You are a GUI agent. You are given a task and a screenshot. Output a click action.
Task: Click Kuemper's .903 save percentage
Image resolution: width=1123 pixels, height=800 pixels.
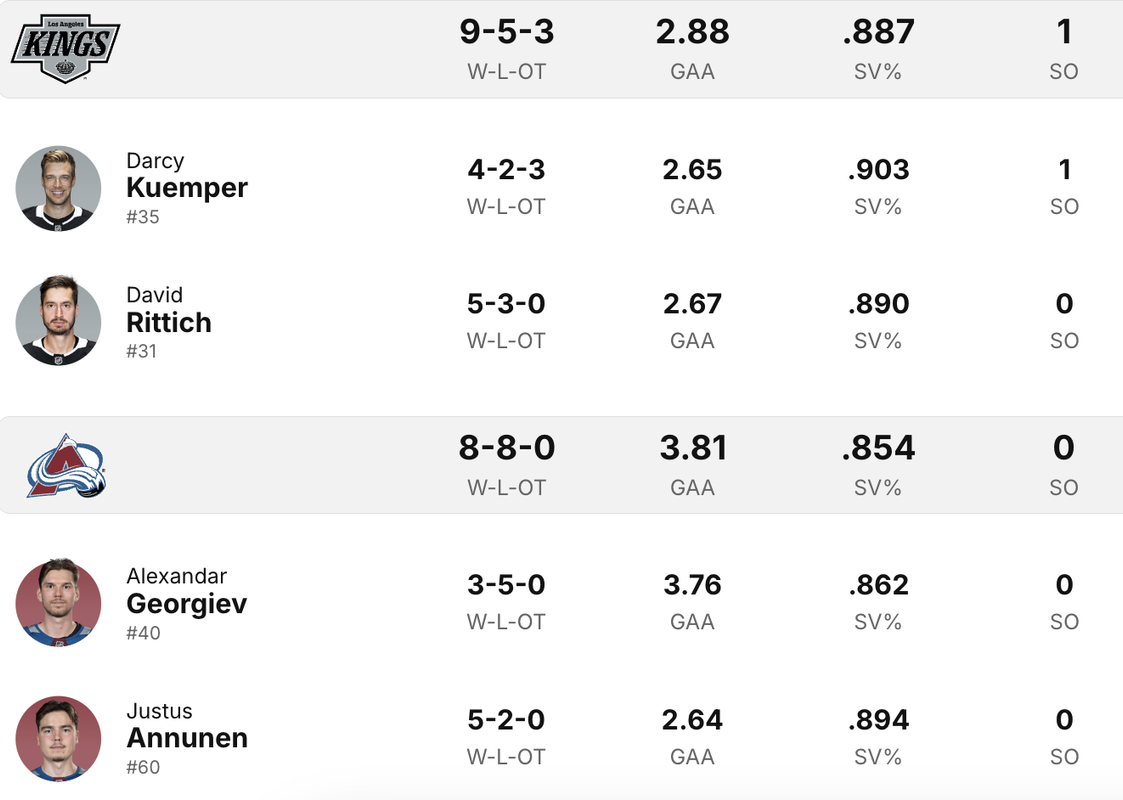(878, 170)
